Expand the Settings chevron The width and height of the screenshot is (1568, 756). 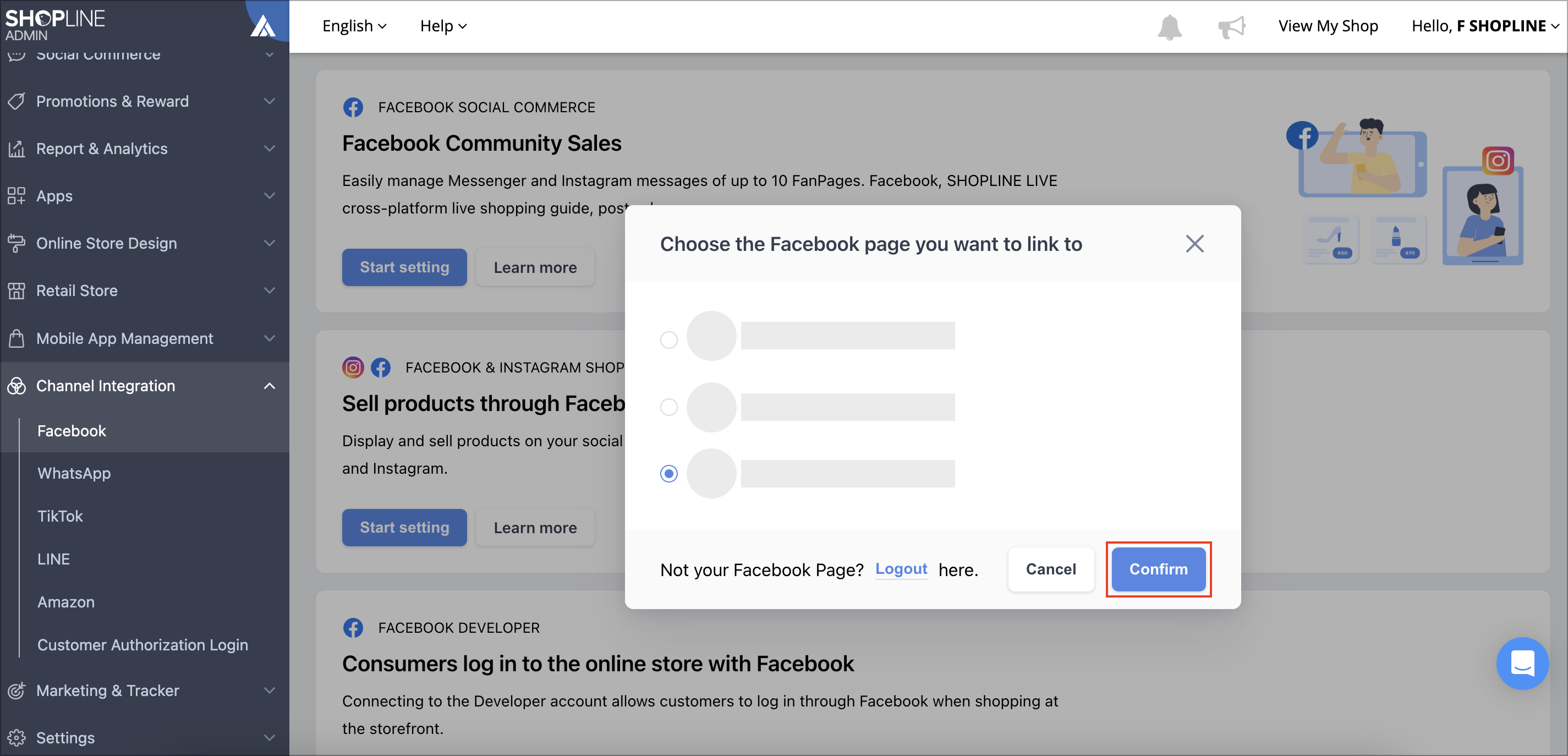click(x=270, y=738)
